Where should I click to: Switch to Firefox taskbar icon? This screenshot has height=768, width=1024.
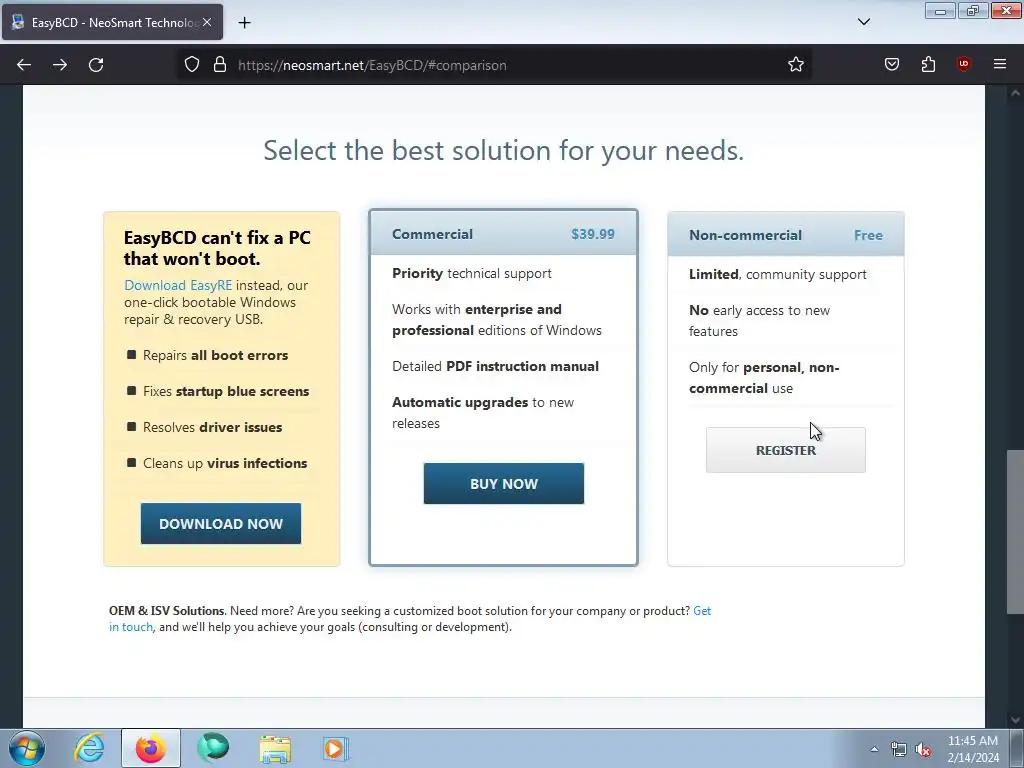tap(151, 748)
